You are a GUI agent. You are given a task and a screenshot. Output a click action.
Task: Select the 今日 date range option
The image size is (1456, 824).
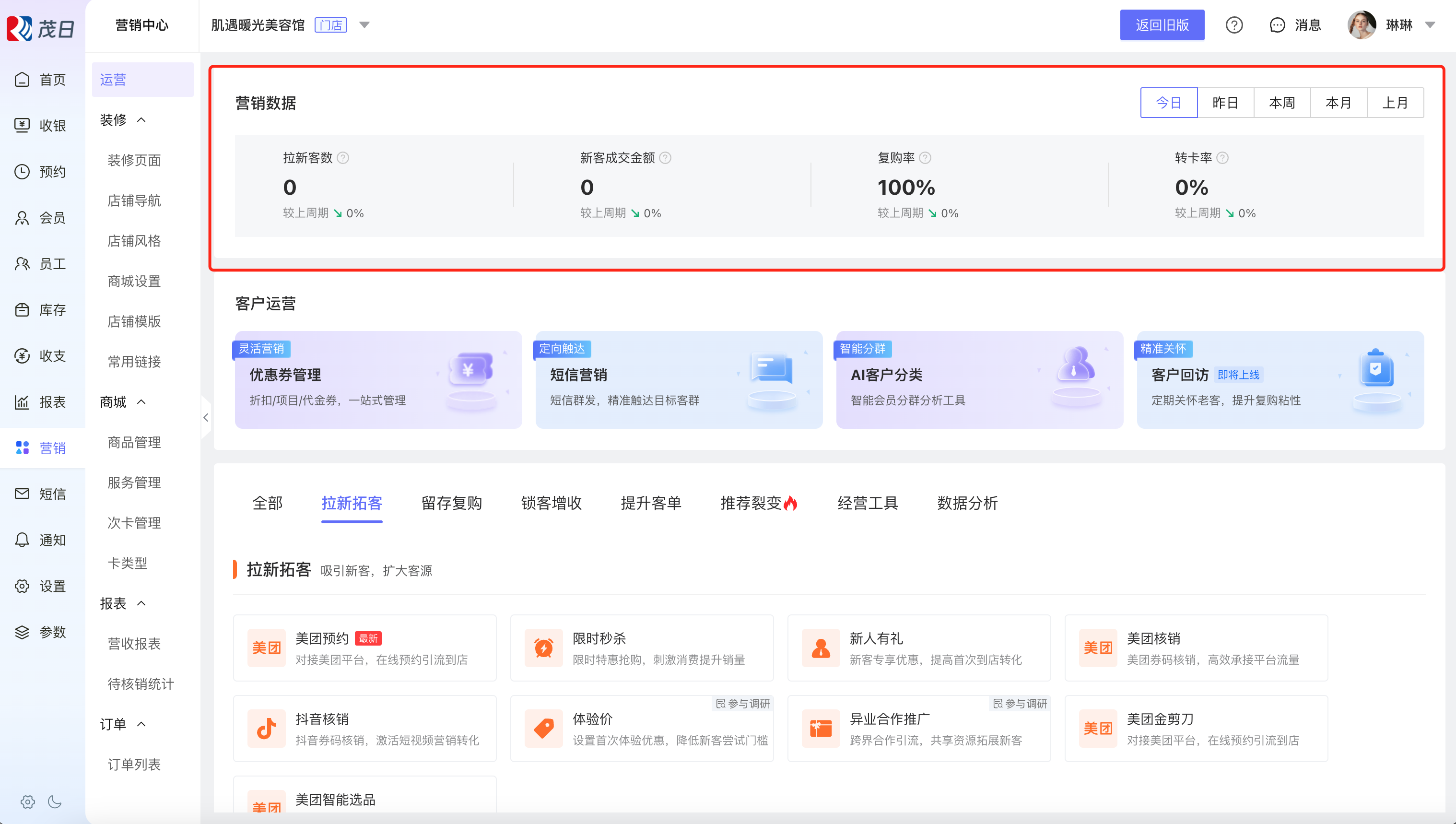coord(1169,103)
